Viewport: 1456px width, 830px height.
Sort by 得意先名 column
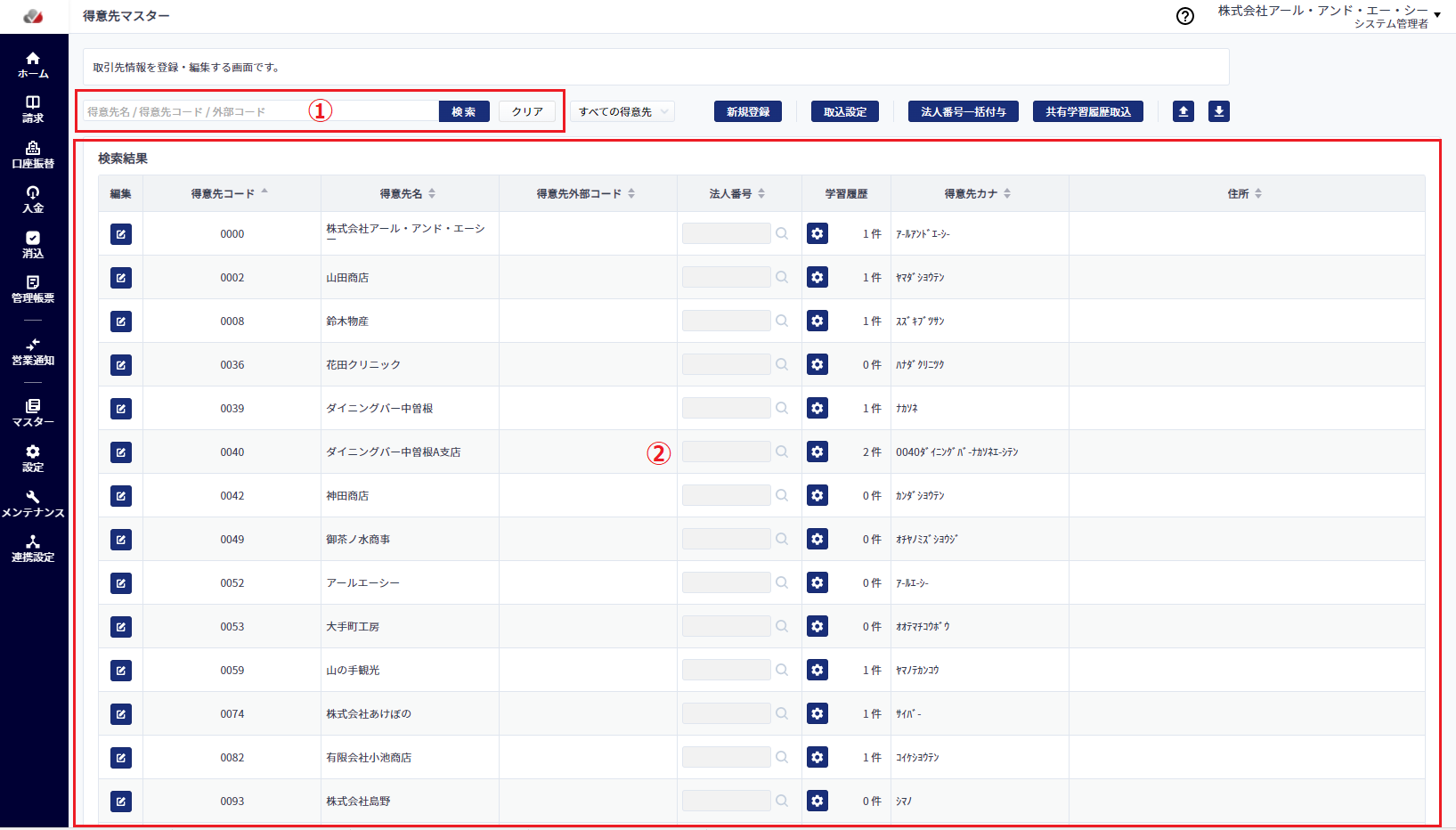[408, 193]
